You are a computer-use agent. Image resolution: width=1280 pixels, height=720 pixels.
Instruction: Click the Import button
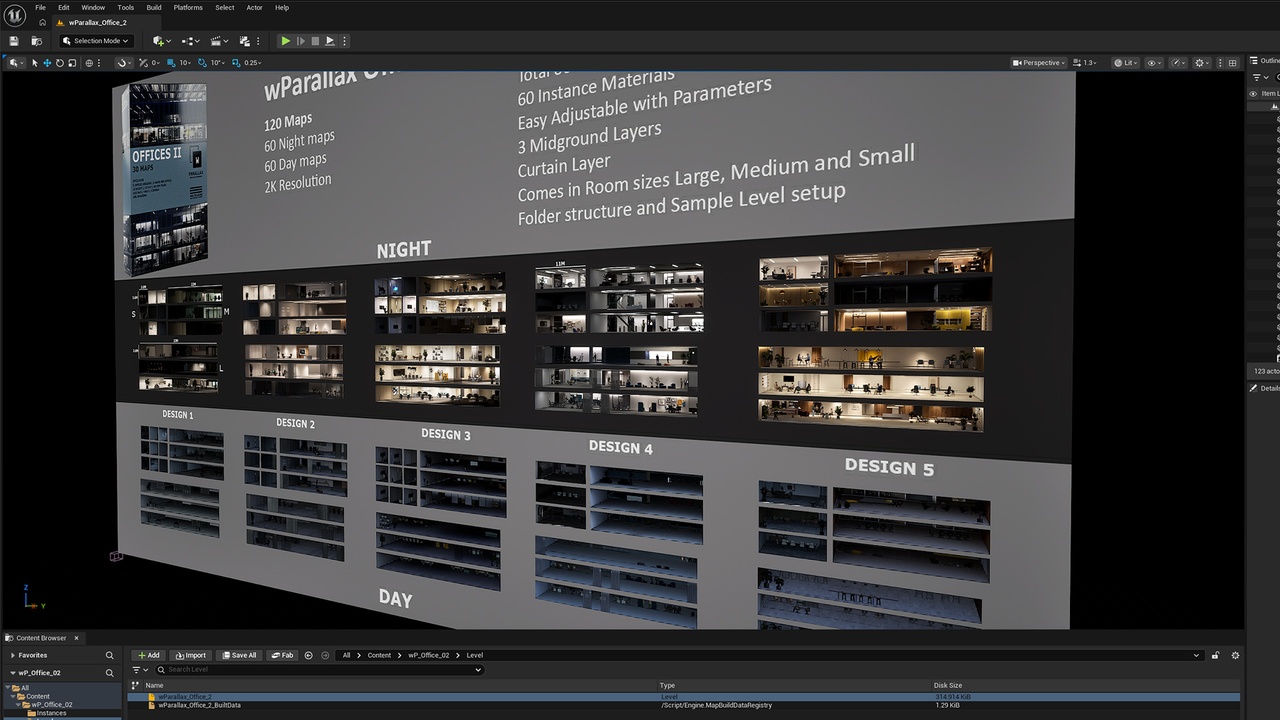click(190, 655)
